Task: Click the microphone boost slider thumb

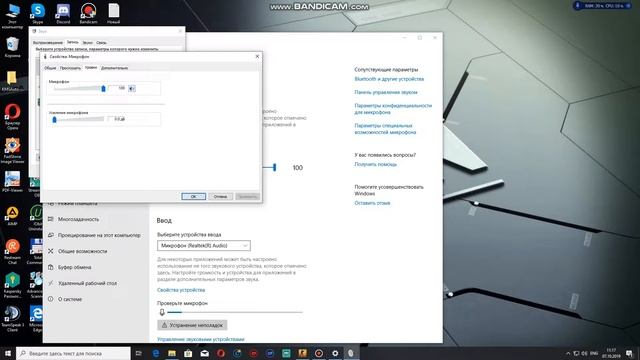Action: (x=54, y=119)
